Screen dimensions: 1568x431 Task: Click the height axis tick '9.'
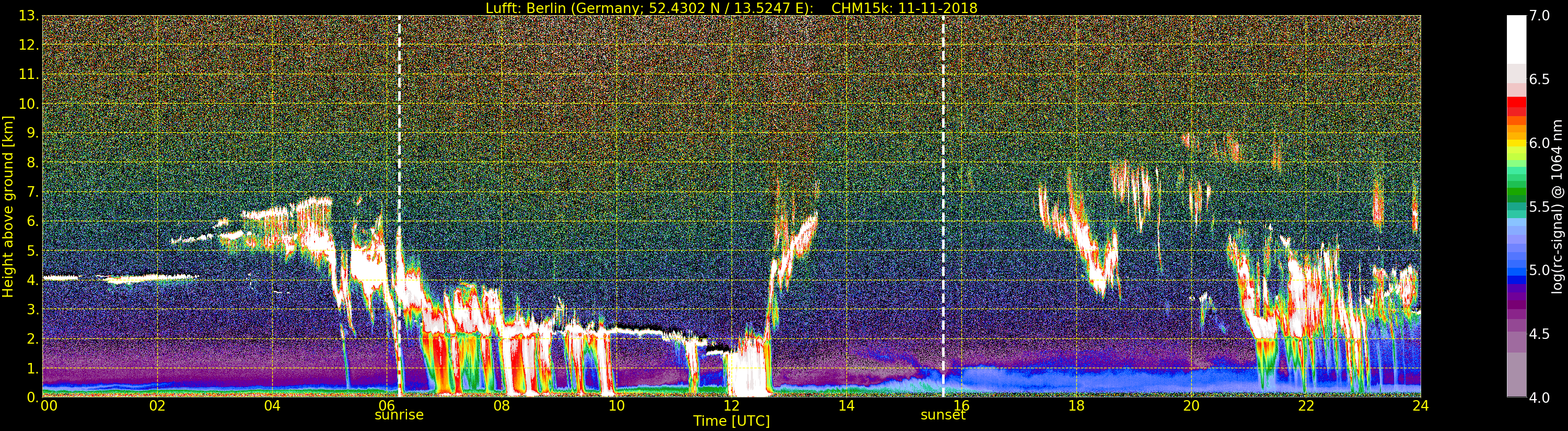(33, 133)
